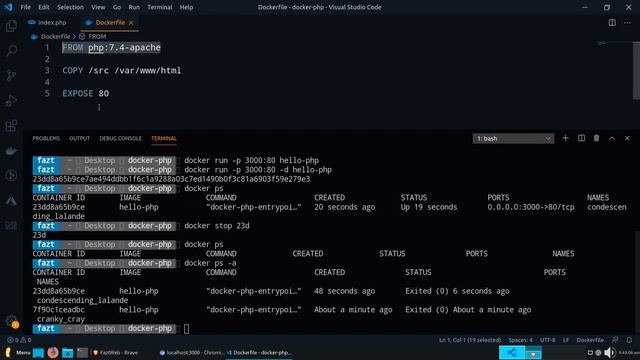640x360 pixels.
Task: Open the editor More Actions ellipsis
Action: point(627,23)
